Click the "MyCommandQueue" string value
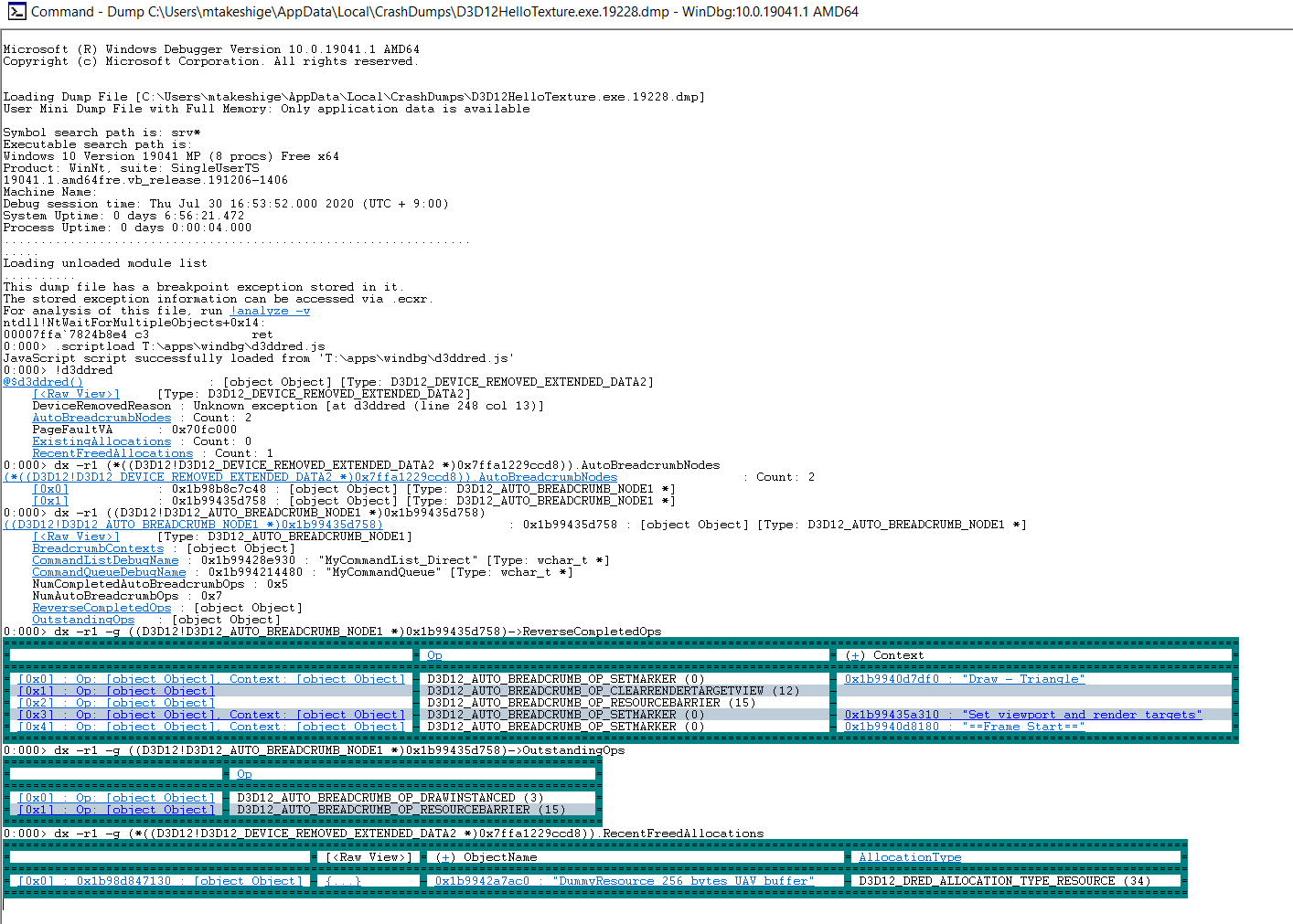The height and width of the screenshot is (924, 1293). click(383, 572)
